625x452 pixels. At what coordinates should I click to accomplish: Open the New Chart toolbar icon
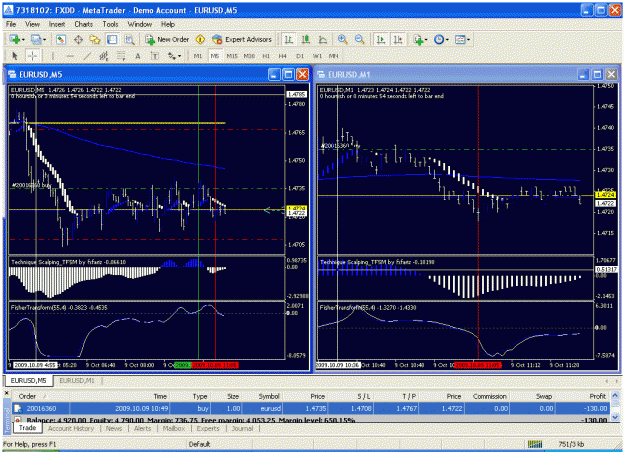[15, 39]
